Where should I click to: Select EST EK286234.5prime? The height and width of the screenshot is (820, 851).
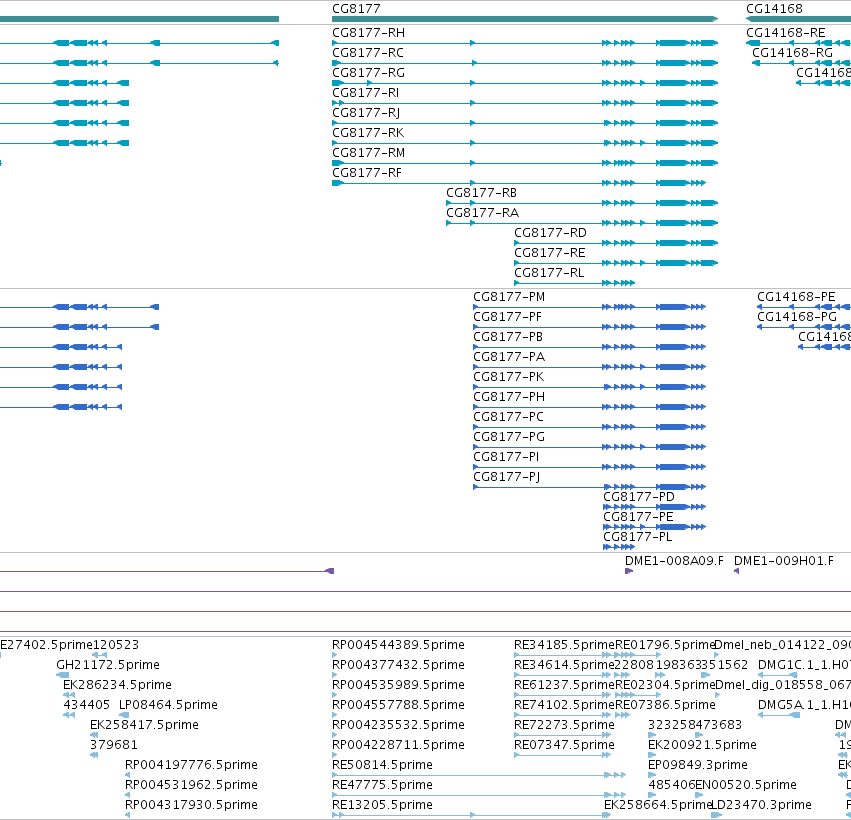coord(117,685)
